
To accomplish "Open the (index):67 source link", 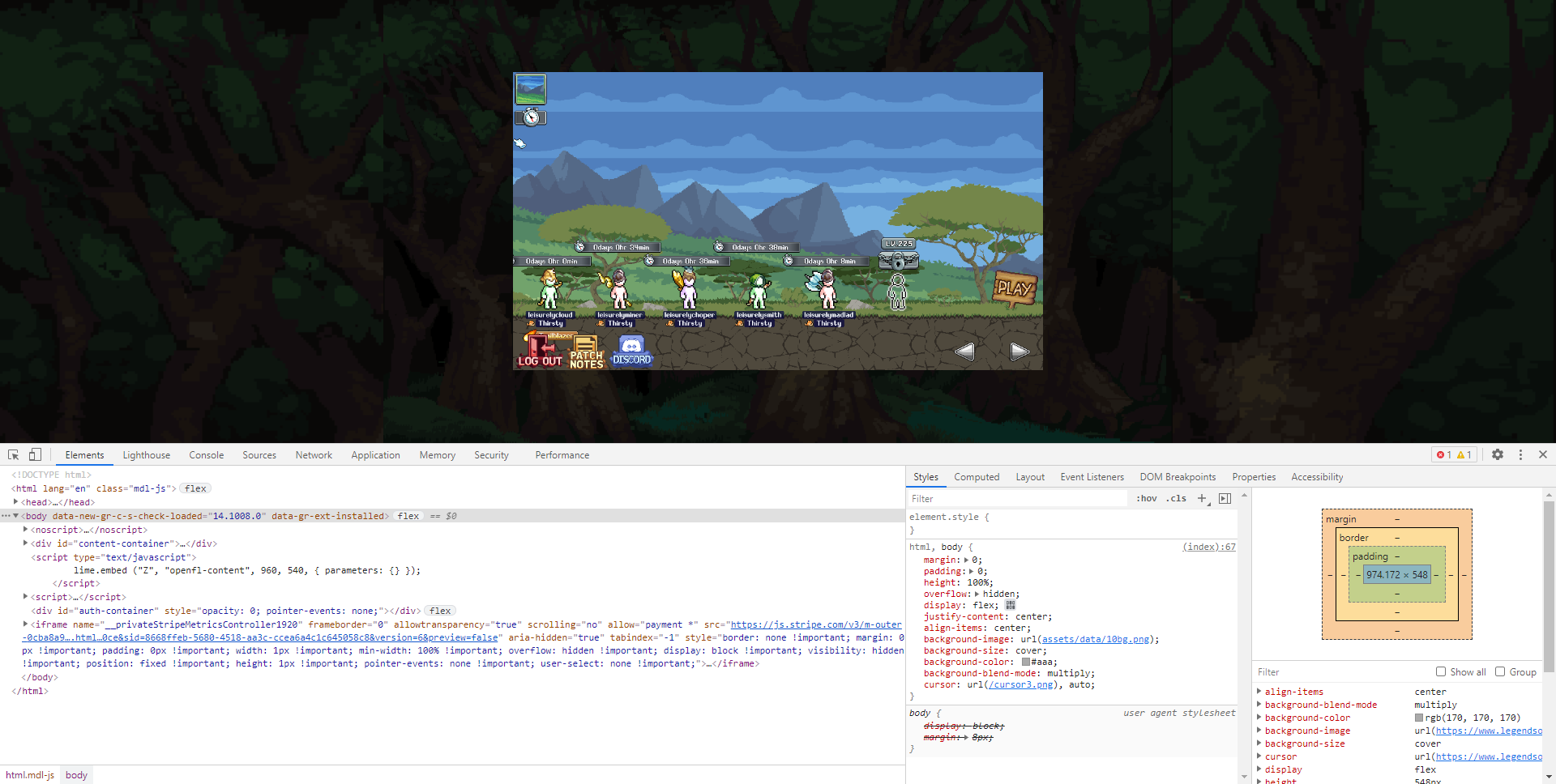I will 1209,547.
